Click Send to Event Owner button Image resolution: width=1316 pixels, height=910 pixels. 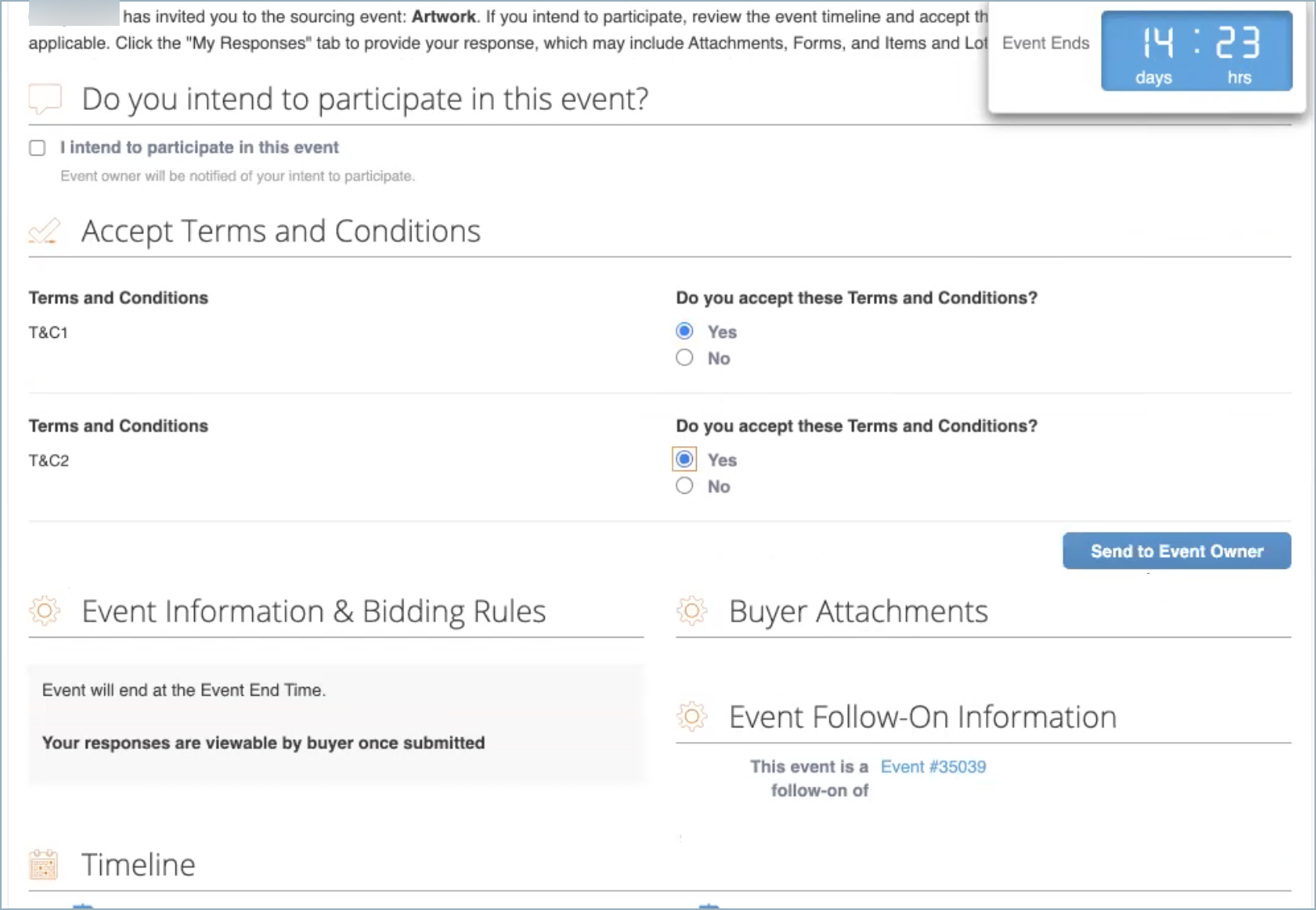coord(1176,551)
